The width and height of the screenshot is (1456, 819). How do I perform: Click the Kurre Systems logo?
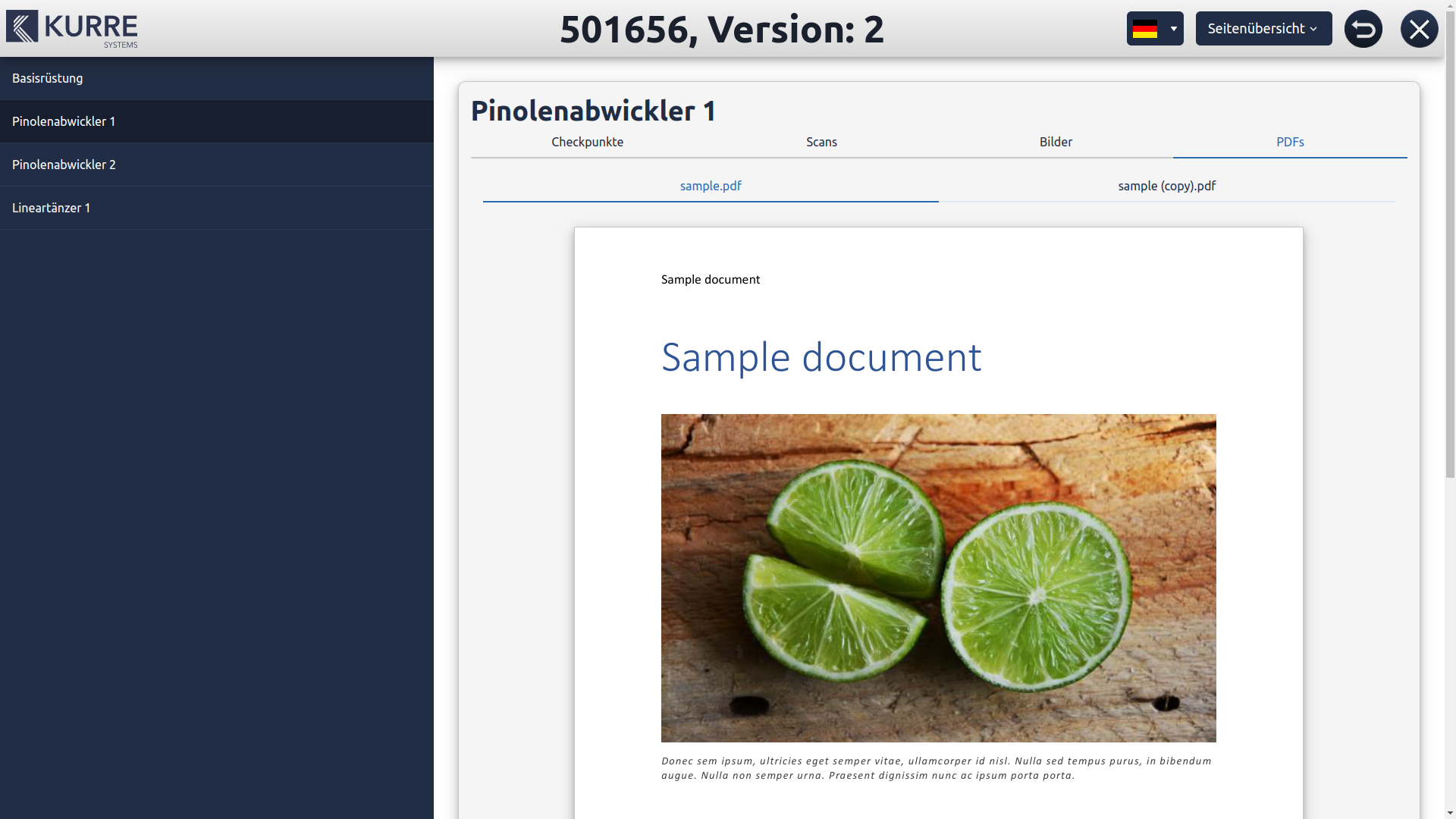coord(72,29)
